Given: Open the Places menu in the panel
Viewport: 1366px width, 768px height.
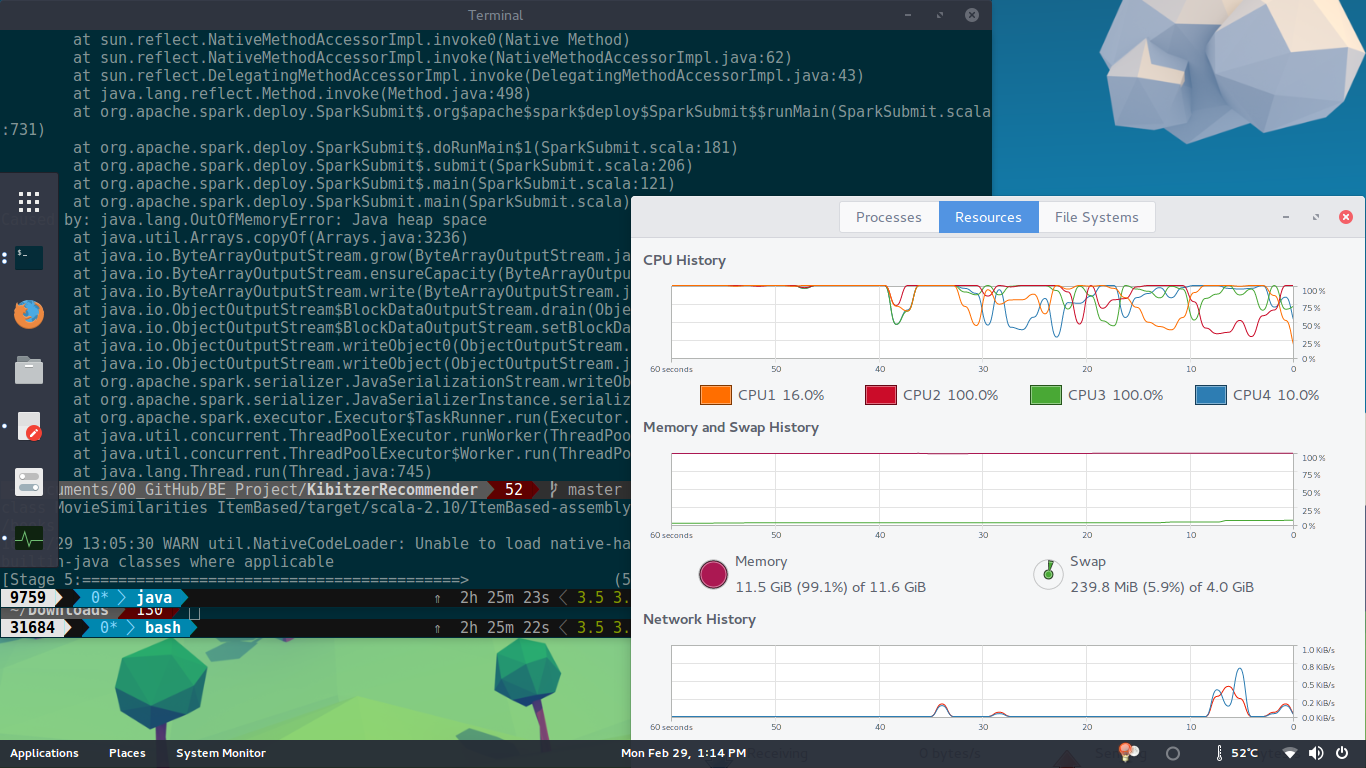Looking at the screenshot, I should (x=127, y=753).
